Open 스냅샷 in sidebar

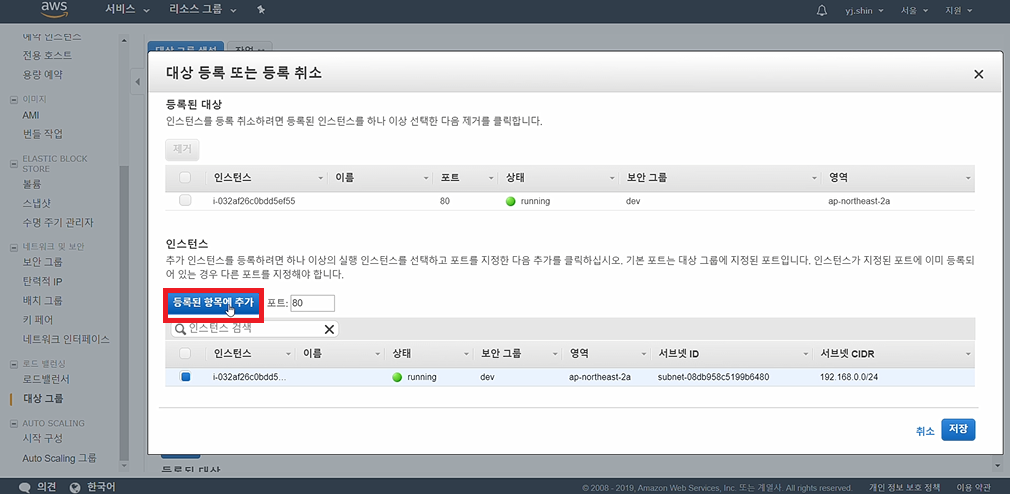pos(36,203)
